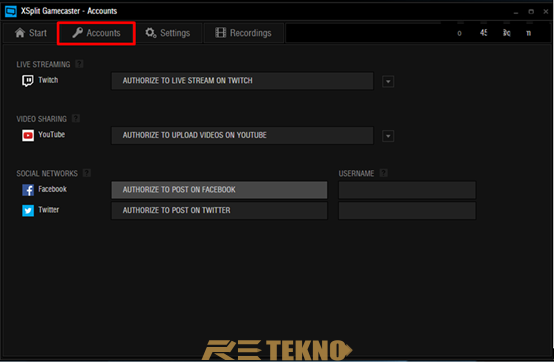Click the SOCIAL NETWORKS section heading
The height and width of the screenshot is (363, 554).
pos(47,173)
